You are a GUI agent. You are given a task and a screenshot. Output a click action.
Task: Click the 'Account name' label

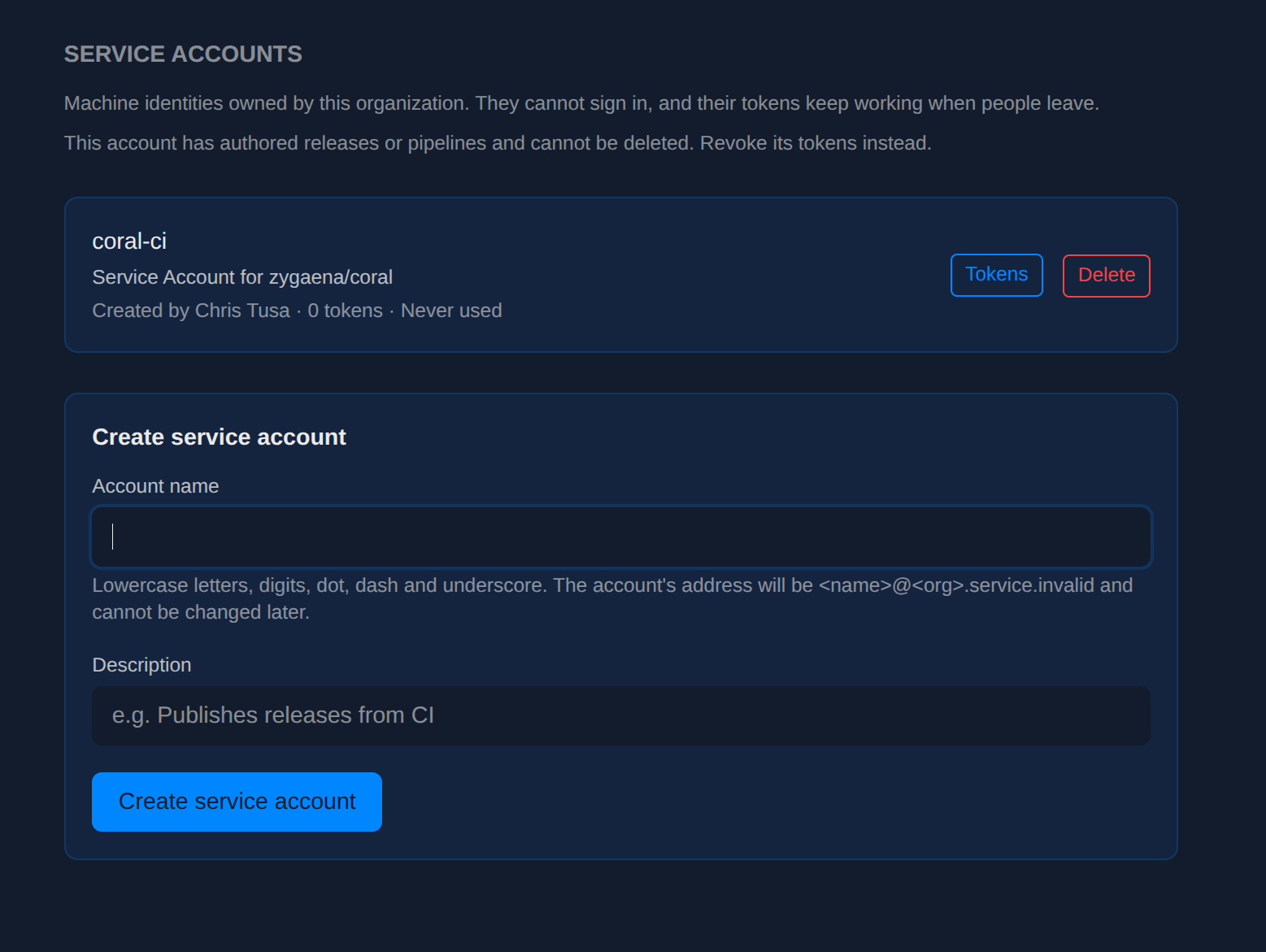point(155,486)
